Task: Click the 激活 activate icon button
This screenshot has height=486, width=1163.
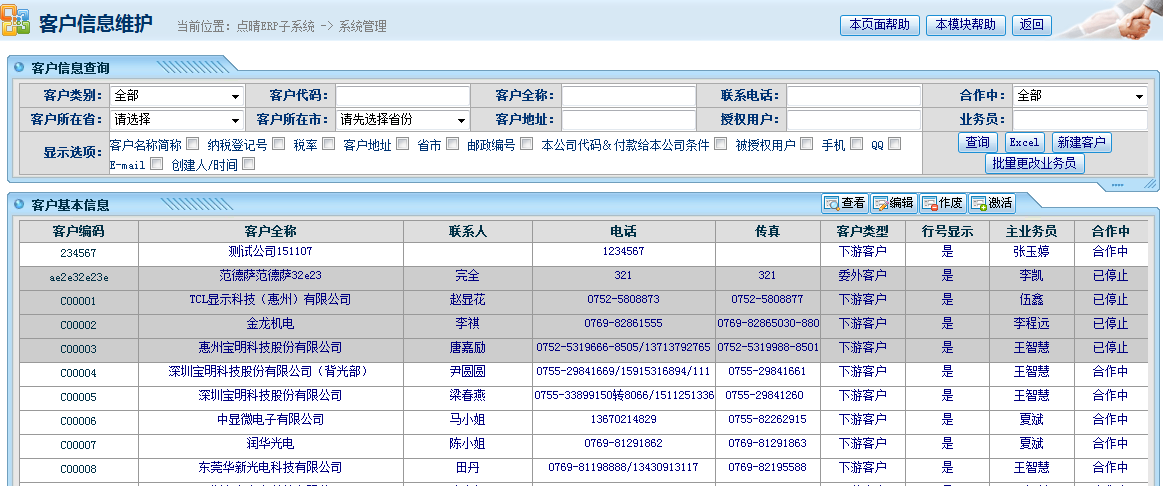Action: [991, 203]
